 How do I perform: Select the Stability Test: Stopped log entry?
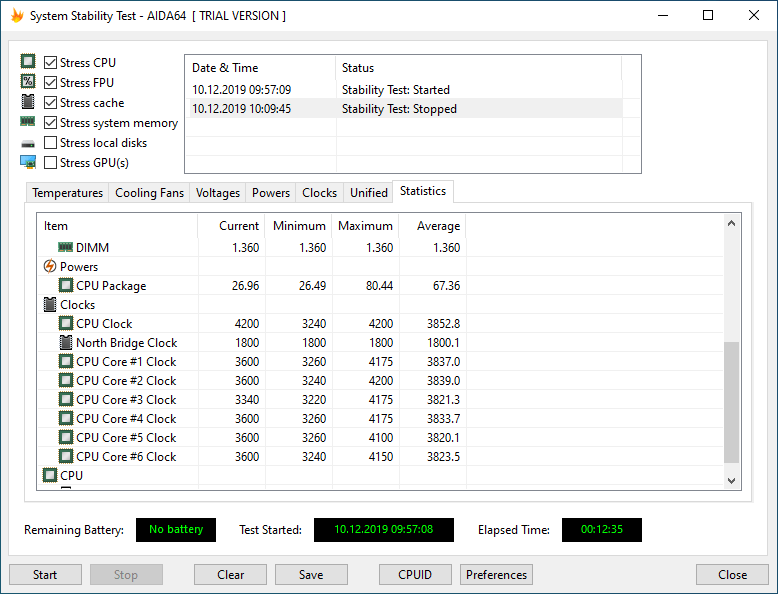click(x=404, y=109)
